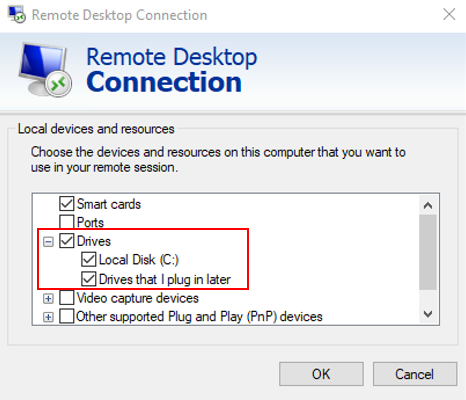Close the Remote Desktop Connection dialog
466x400 pixels.
pos(449,14)
